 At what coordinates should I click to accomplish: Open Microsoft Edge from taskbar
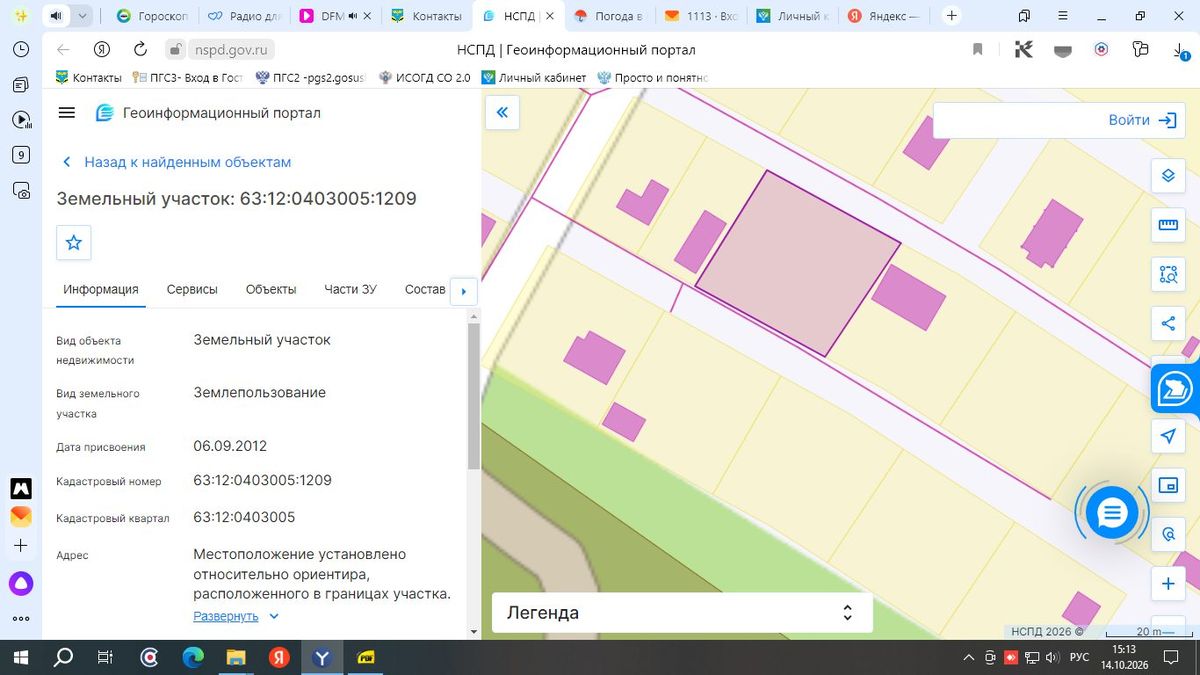click(193, 657)
